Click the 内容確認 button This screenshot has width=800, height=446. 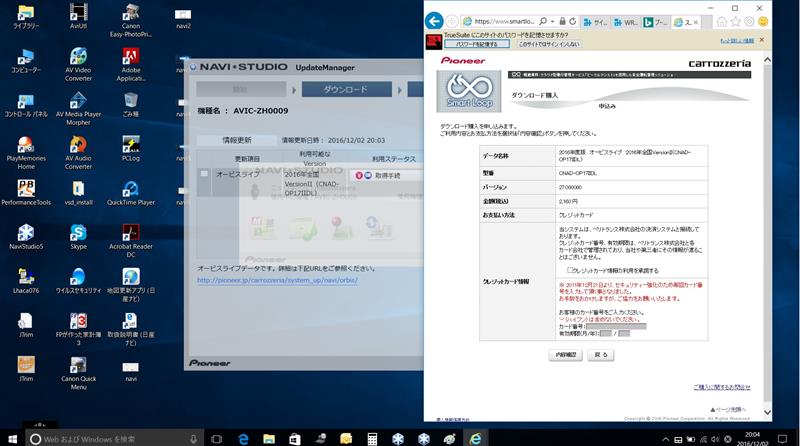565,355
